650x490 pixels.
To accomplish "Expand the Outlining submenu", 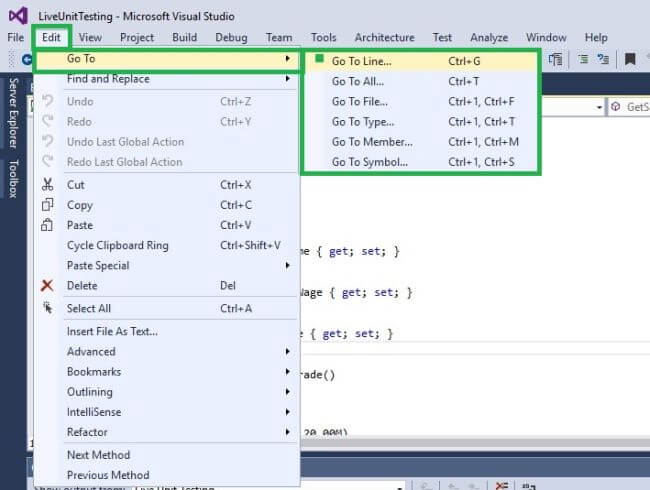I will click(287, 392).
